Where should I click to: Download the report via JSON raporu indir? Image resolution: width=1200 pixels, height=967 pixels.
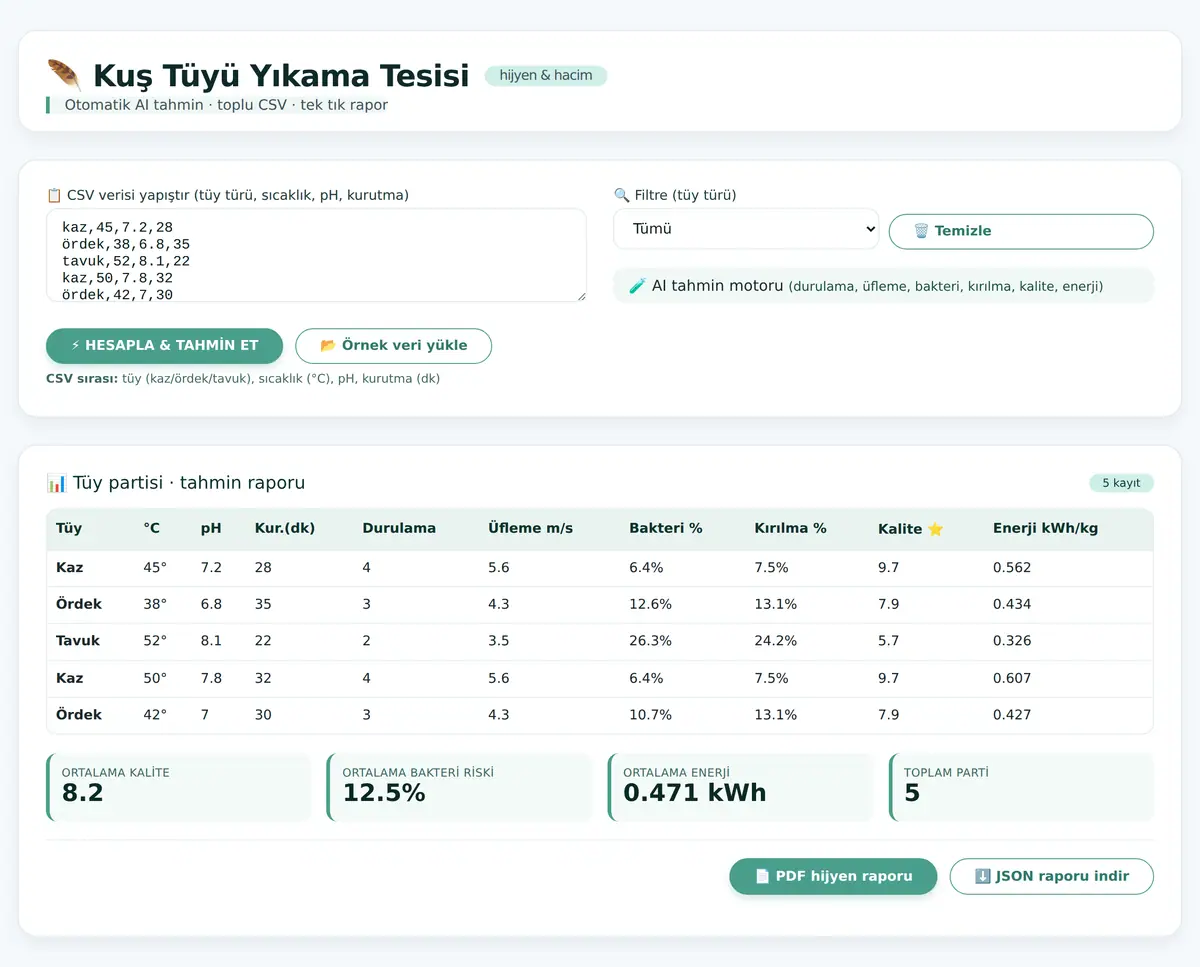click(1051, 876)
